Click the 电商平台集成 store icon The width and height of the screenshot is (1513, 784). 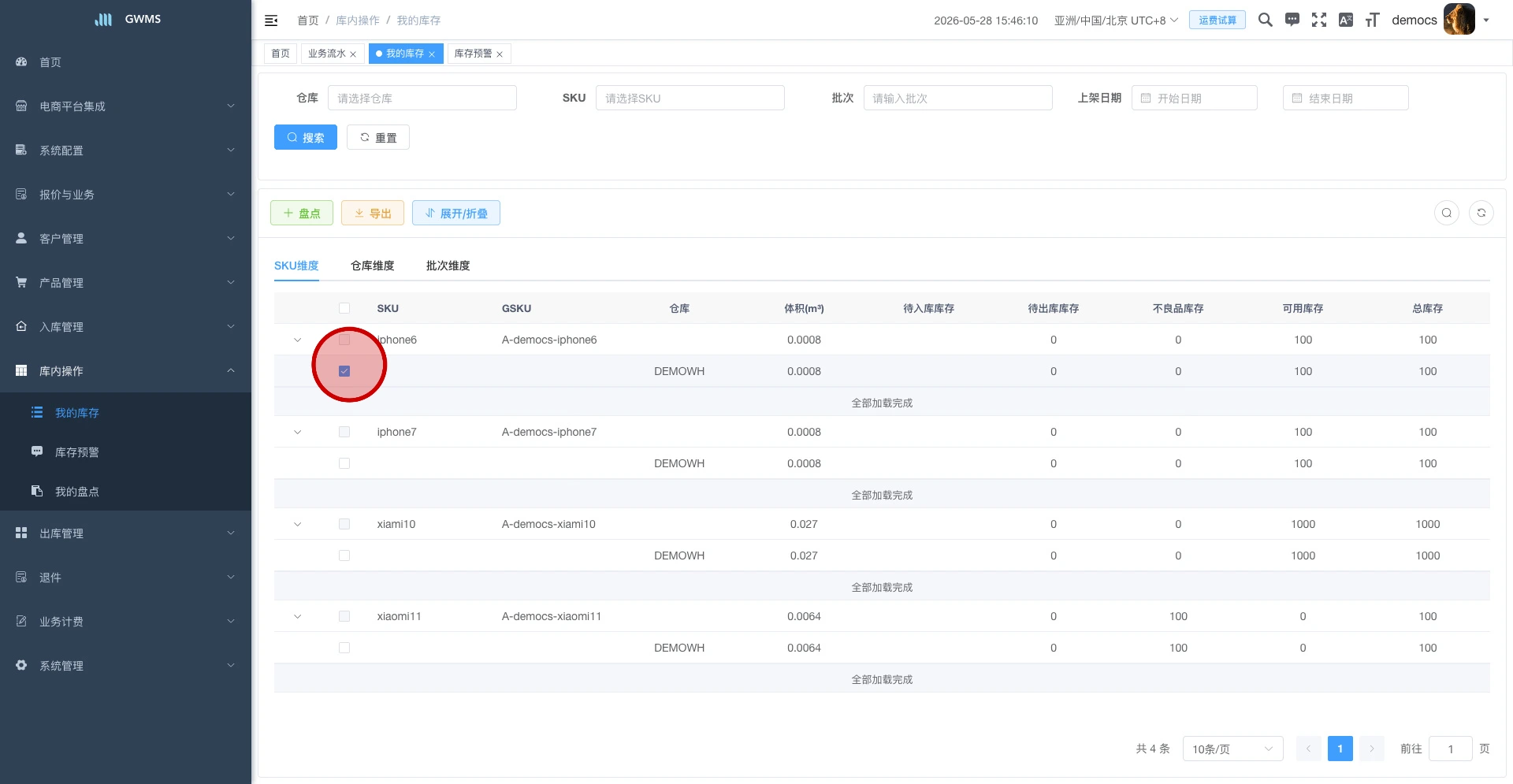click(21, 106)
